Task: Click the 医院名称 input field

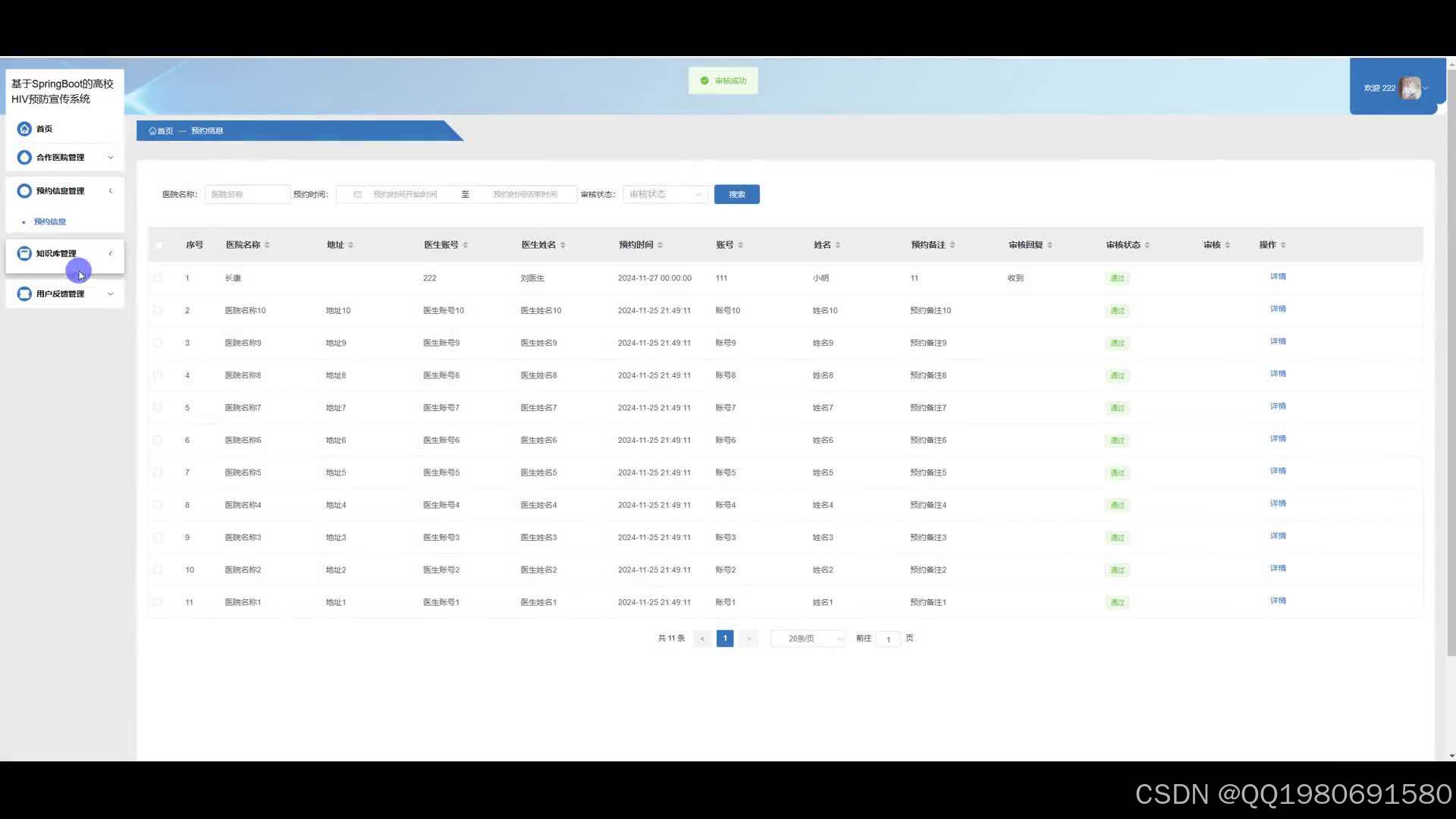Action: [247, 195]
